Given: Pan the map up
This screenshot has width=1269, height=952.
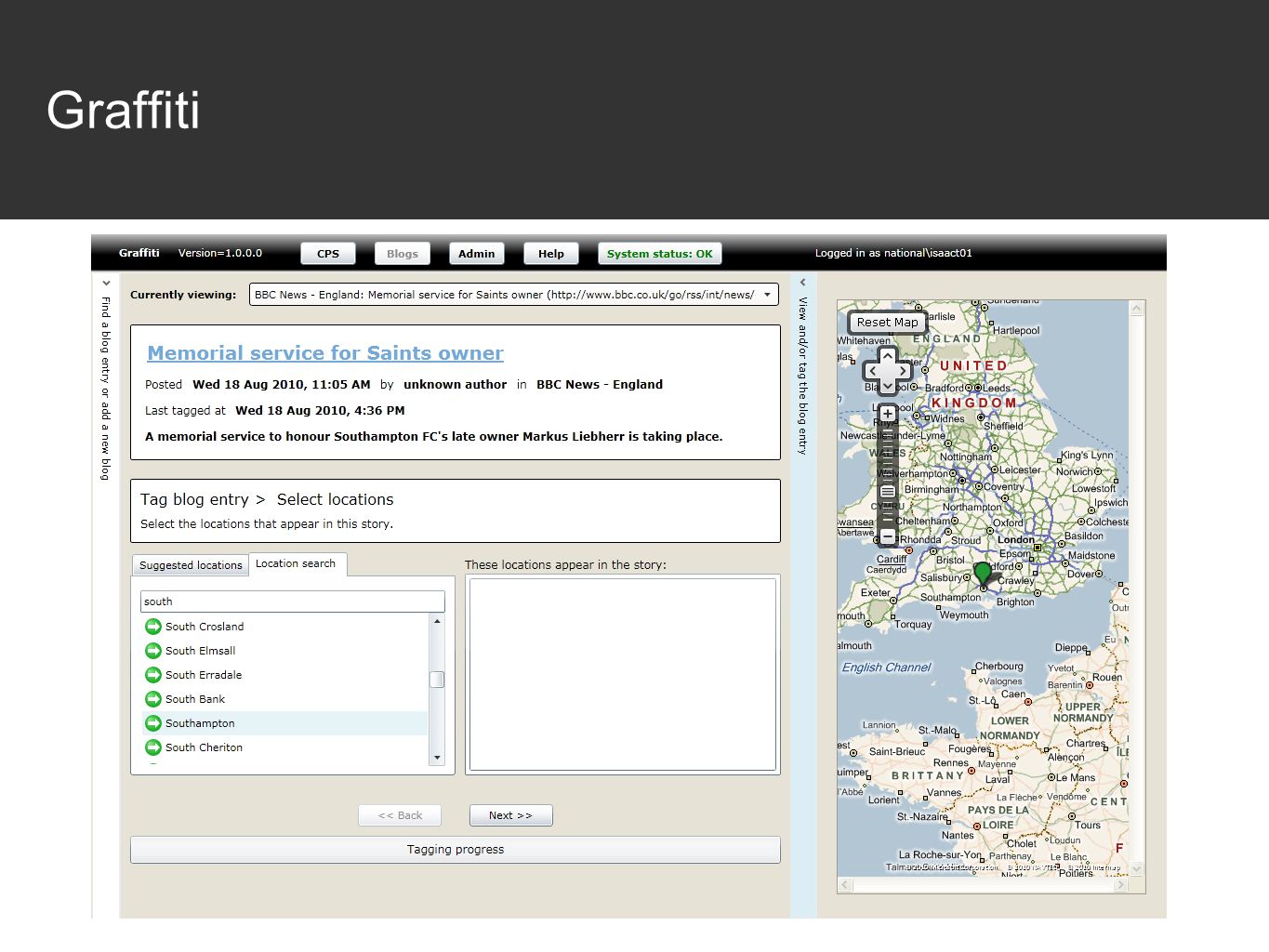Looking at the screenshot, I should click(x=888, y=356).
